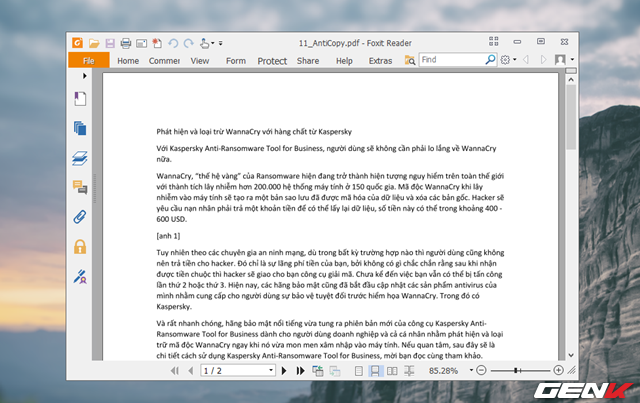Open the Attachments paperclip panel

click(x=80, y=217)
